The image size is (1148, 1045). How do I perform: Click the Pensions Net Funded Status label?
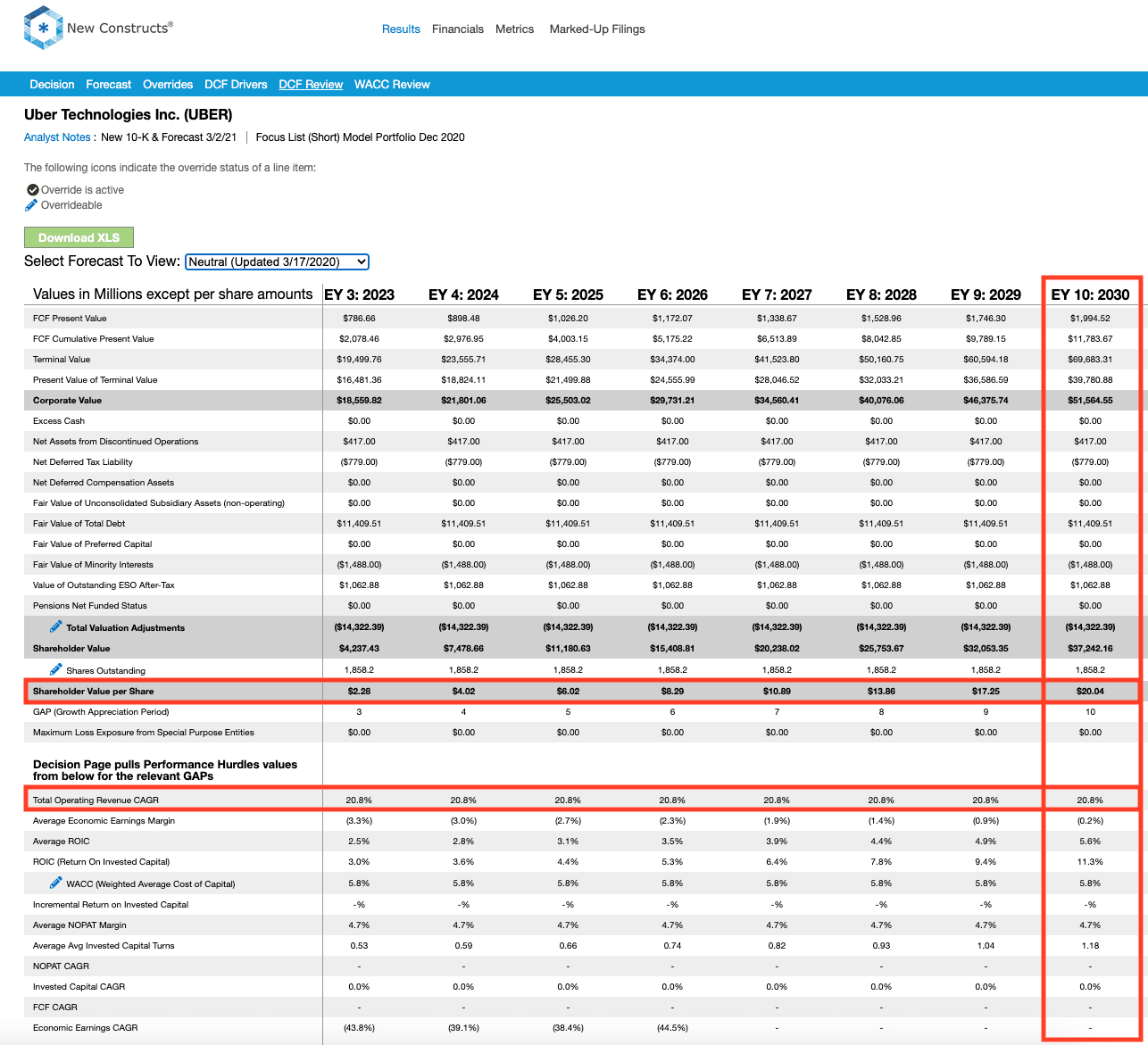pyautogui.click(x=90, y=606)
